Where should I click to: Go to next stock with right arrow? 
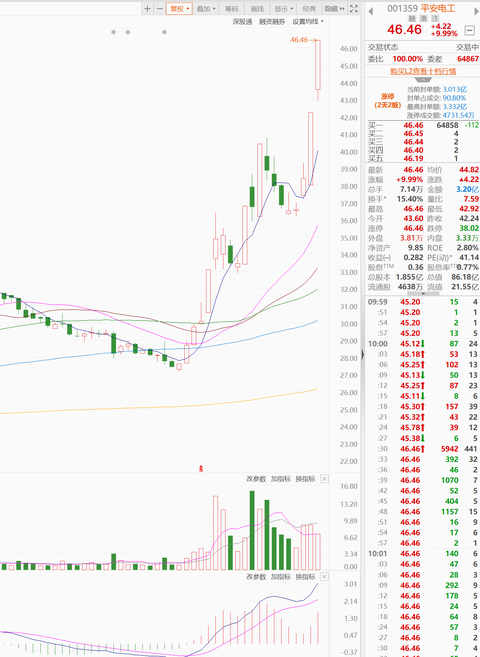pyautogui.click(x=476, y=11)
